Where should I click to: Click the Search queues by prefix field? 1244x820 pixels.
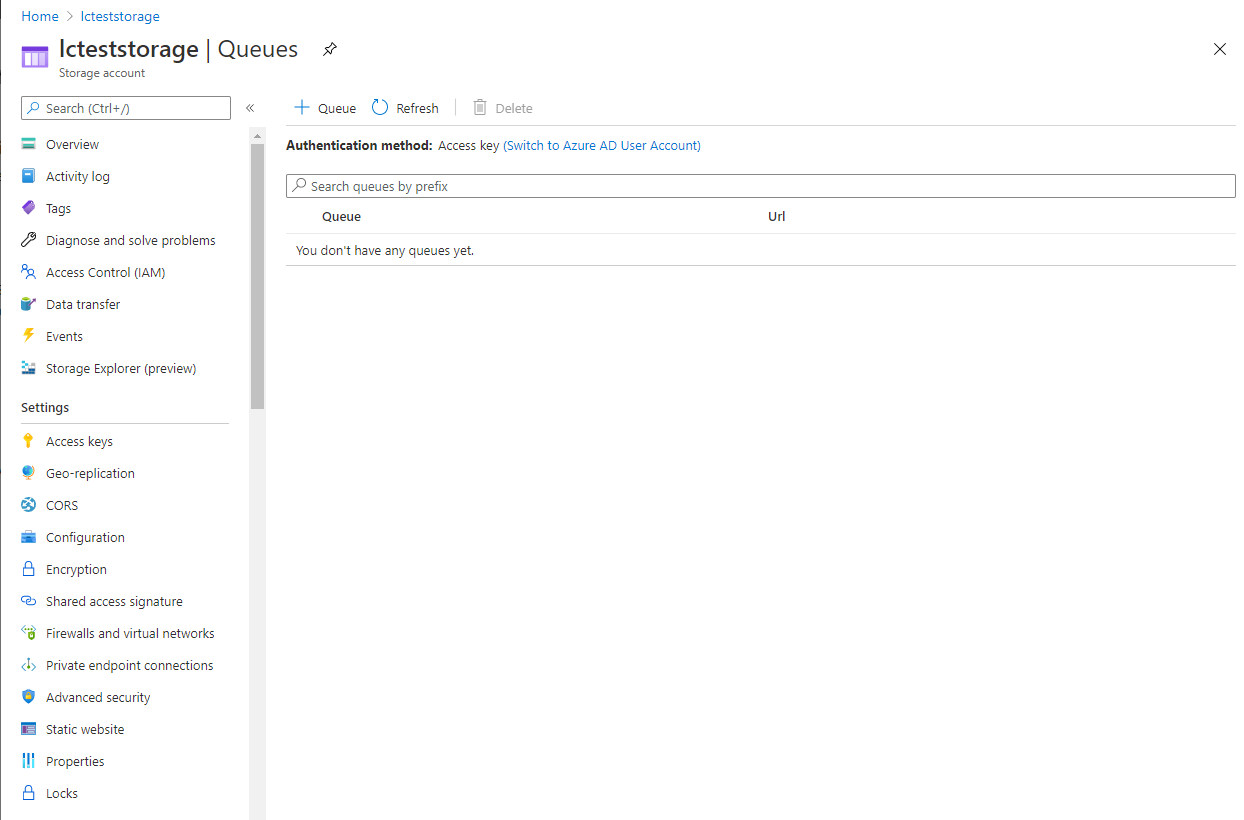coord(760,186)
